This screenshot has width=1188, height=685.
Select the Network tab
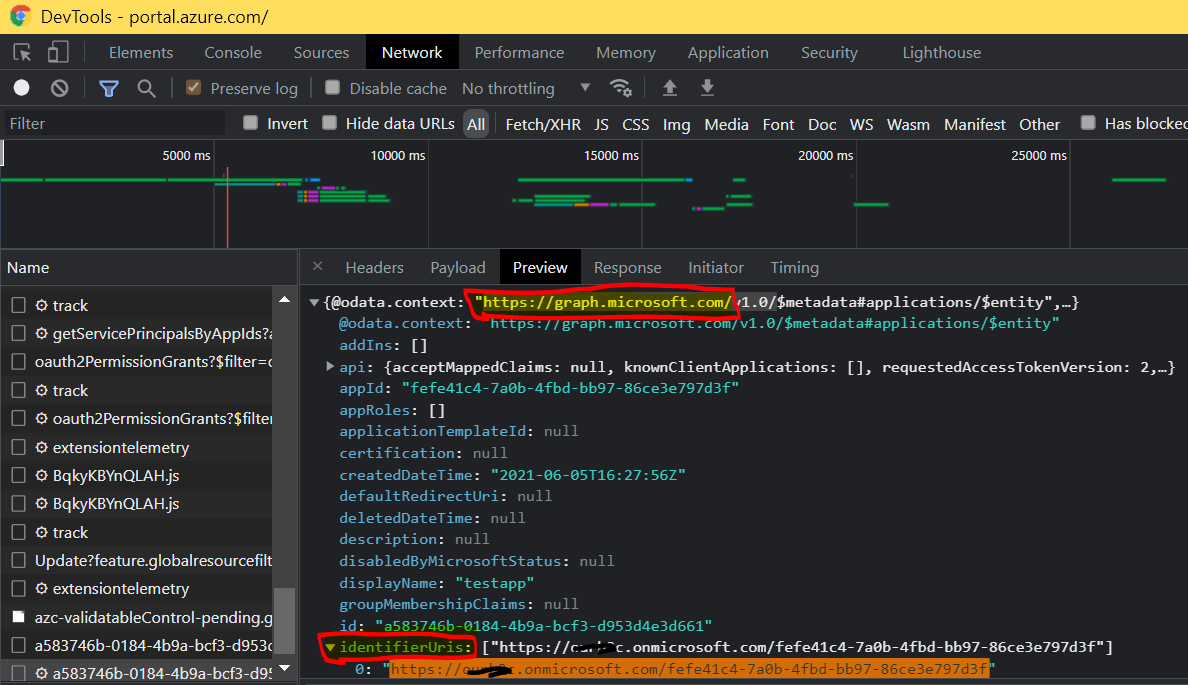(x=412, y=52)
